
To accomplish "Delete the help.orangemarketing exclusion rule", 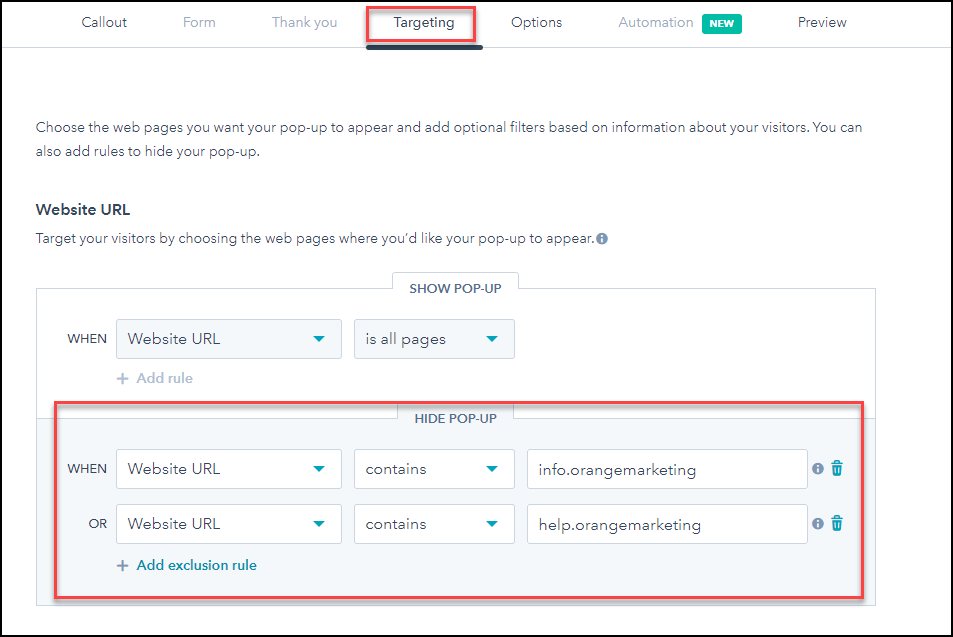I will (836, 523).
